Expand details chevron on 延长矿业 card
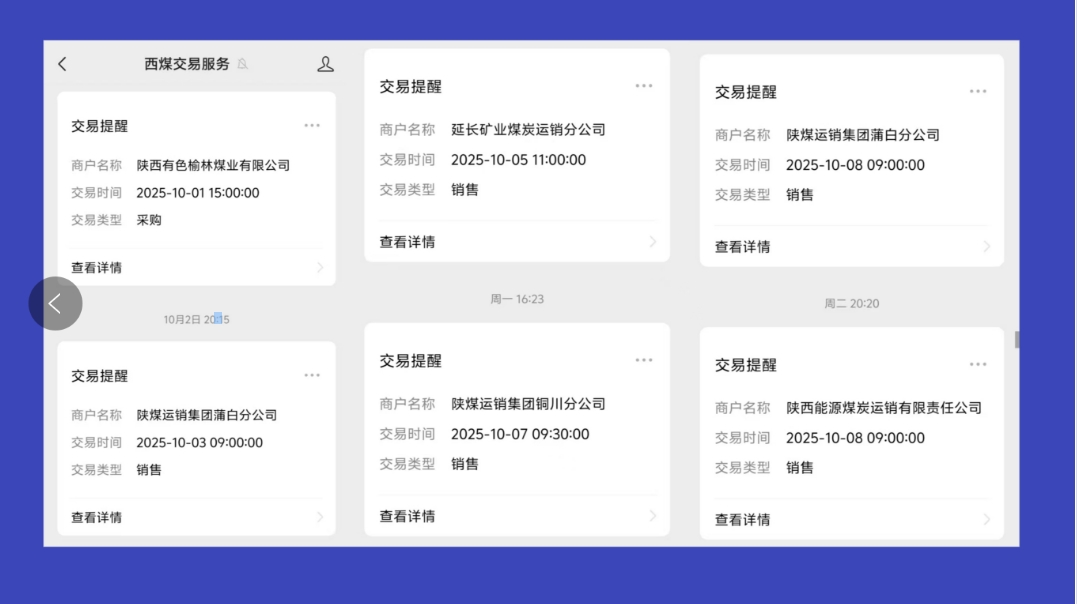The width and height of the screenshot is (1077, 604). pyautogui.click(x=653, y=242)
